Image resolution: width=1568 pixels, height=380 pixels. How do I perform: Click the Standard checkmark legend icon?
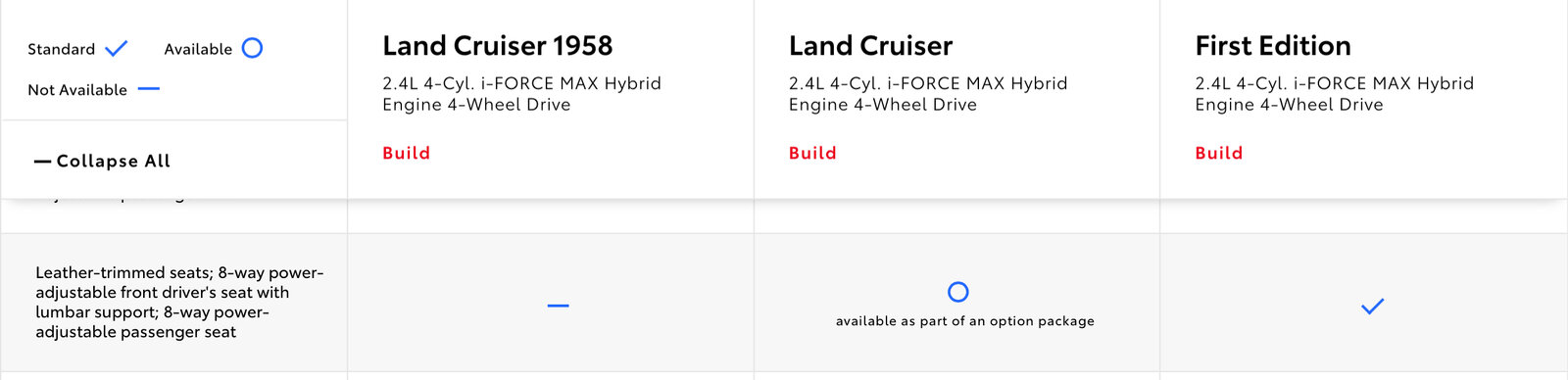(117, 48)
